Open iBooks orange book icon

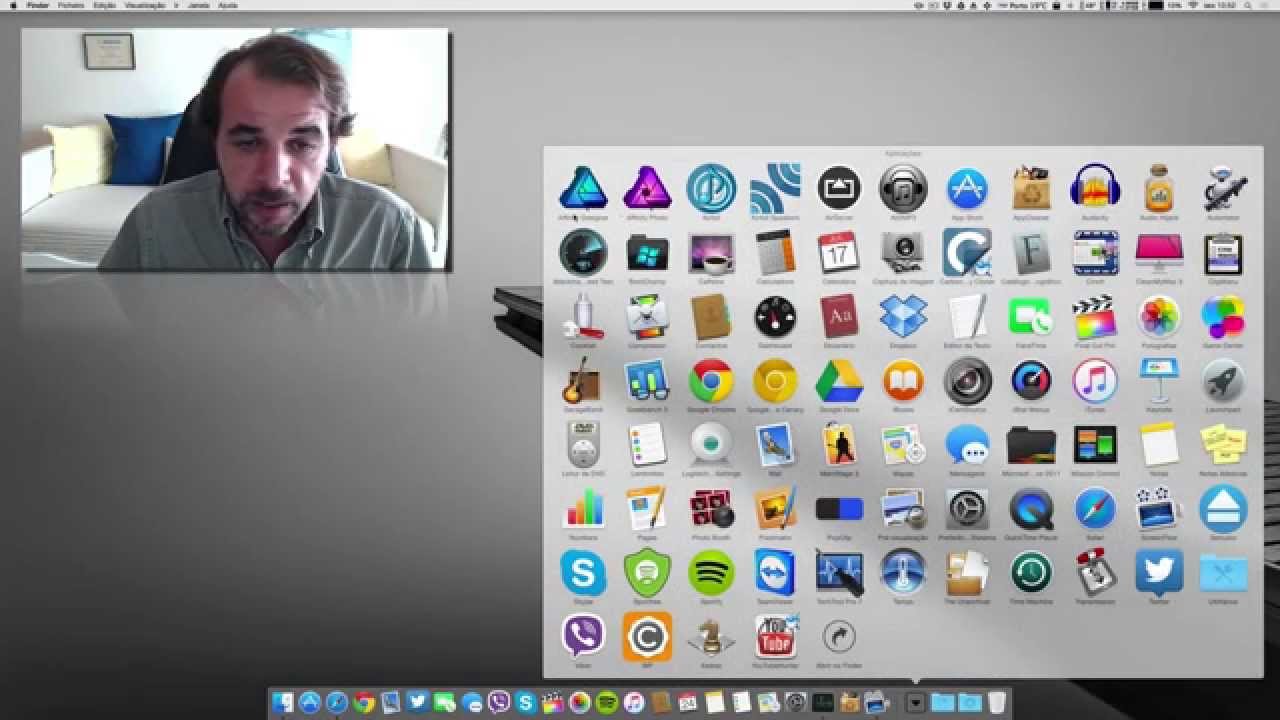[x=903, y=381]
